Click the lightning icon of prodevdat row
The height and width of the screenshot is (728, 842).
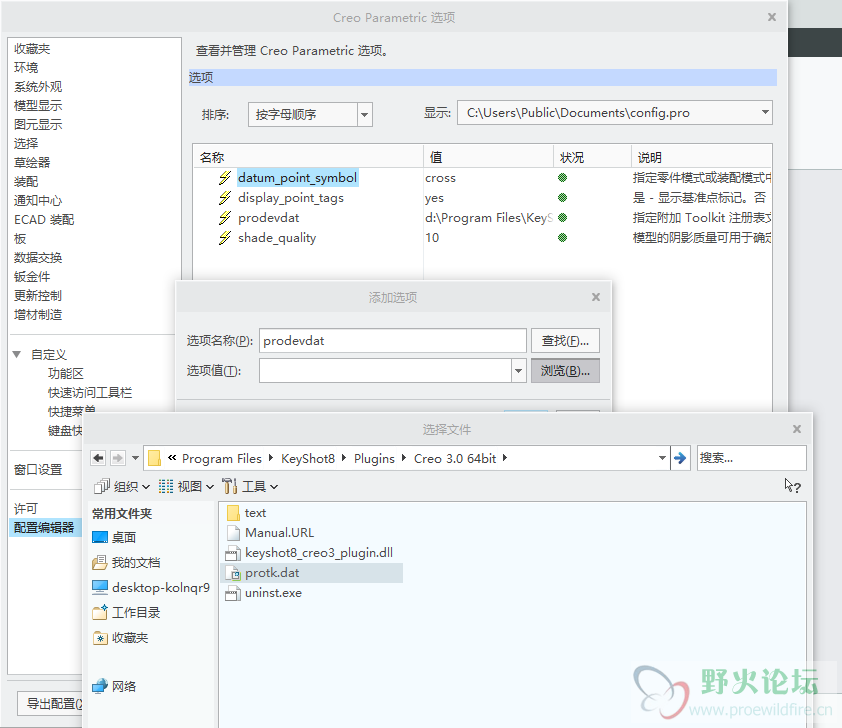(225, 217)
